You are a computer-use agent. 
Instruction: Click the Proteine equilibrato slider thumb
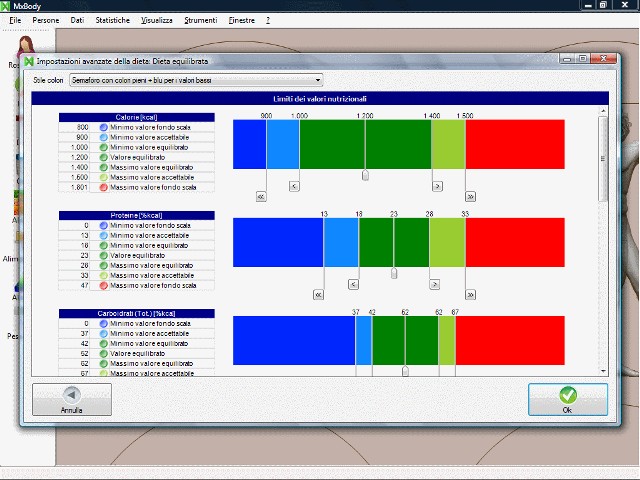coord(394,273)
